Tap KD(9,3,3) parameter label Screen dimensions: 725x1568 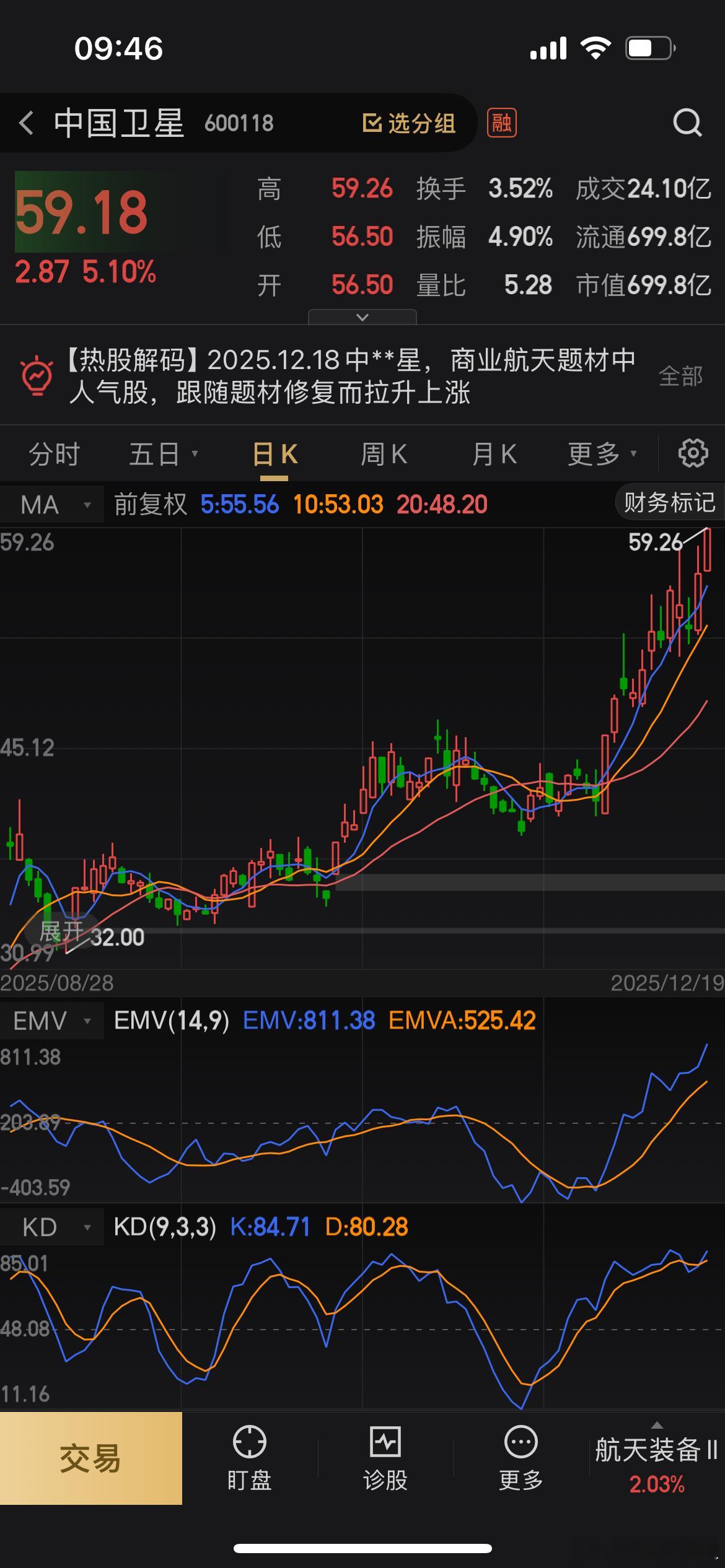[165, 1227]
